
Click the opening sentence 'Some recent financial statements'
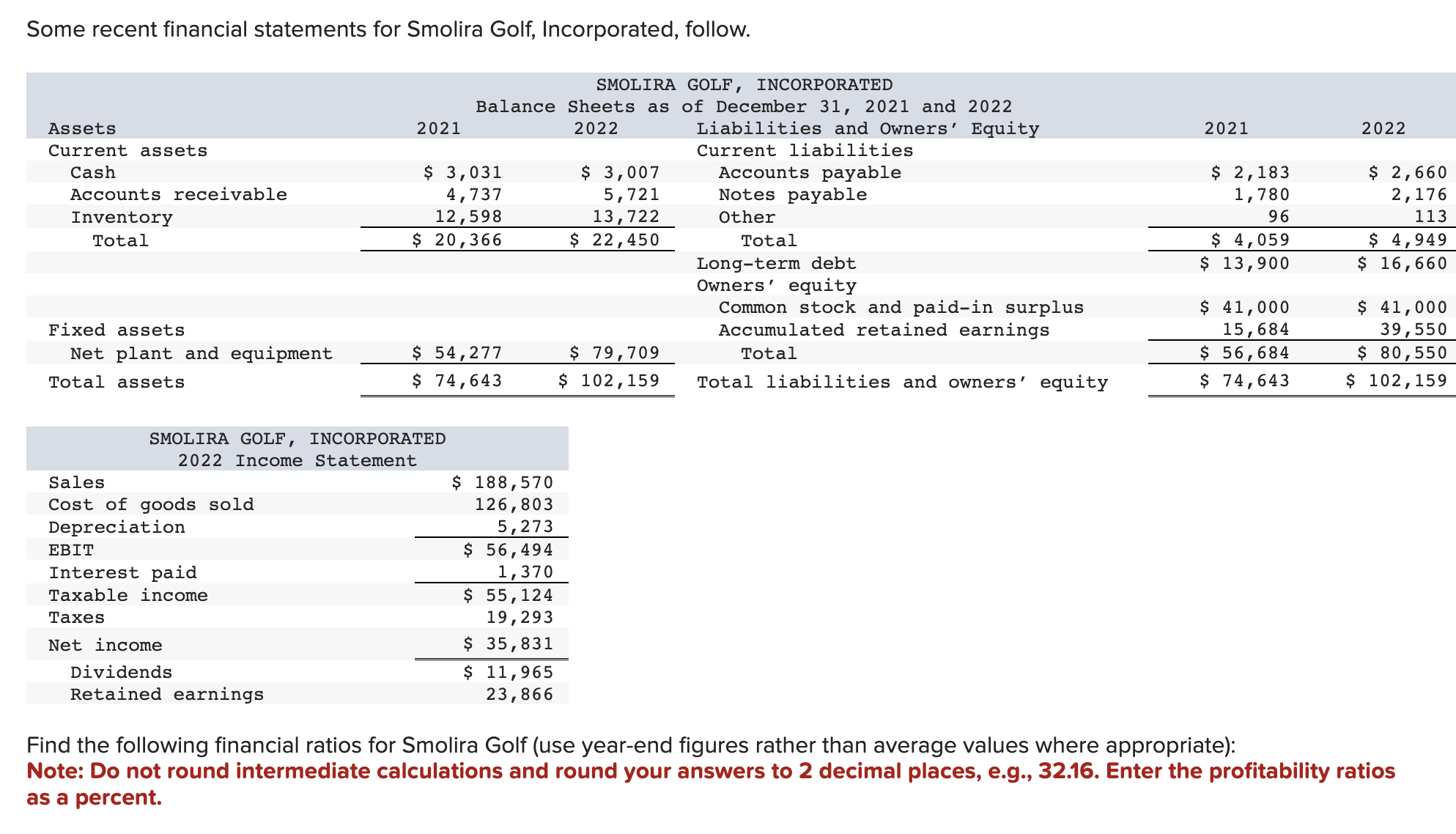(x=388, y=29)
